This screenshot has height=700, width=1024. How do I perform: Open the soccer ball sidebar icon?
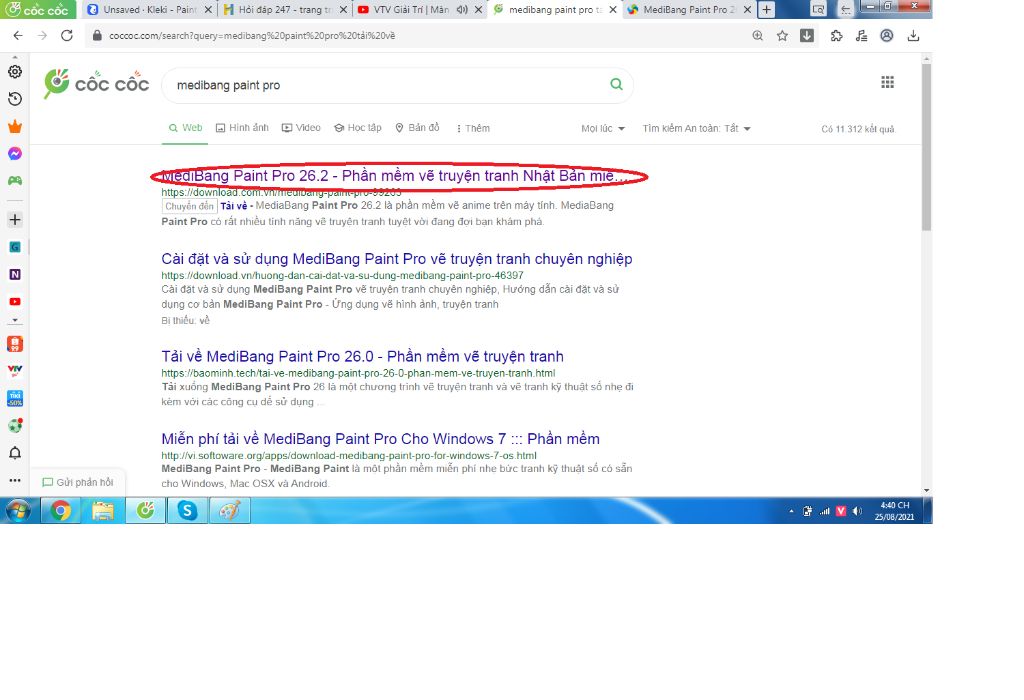click(x=15, y=426)
